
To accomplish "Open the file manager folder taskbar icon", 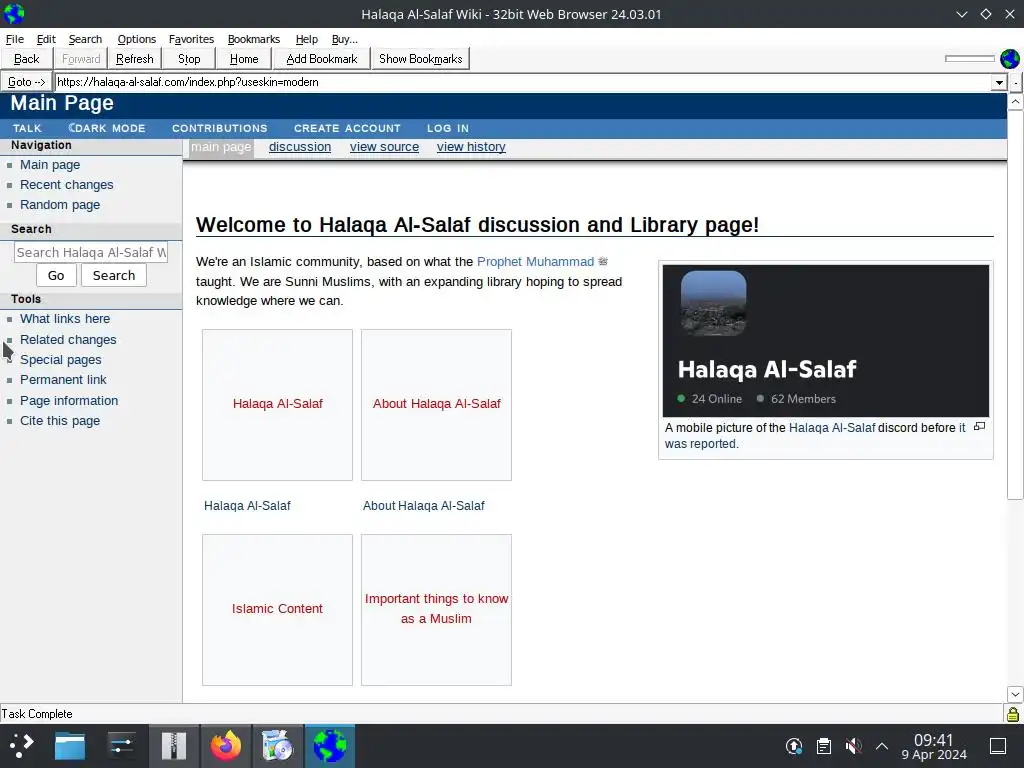I will (70, 745).
